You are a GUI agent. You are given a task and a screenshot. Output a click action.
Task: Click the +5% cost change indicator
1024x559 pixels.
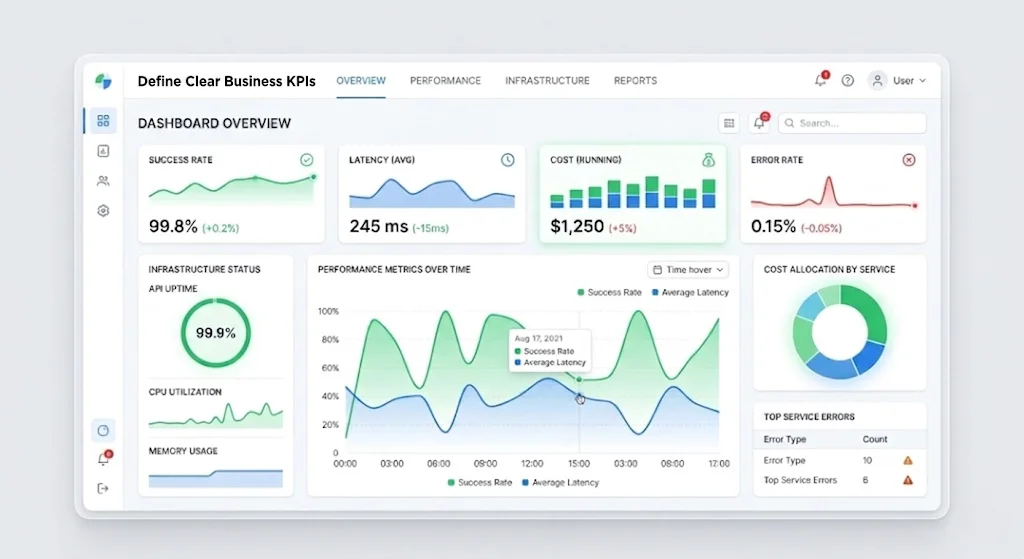point(622,229)
